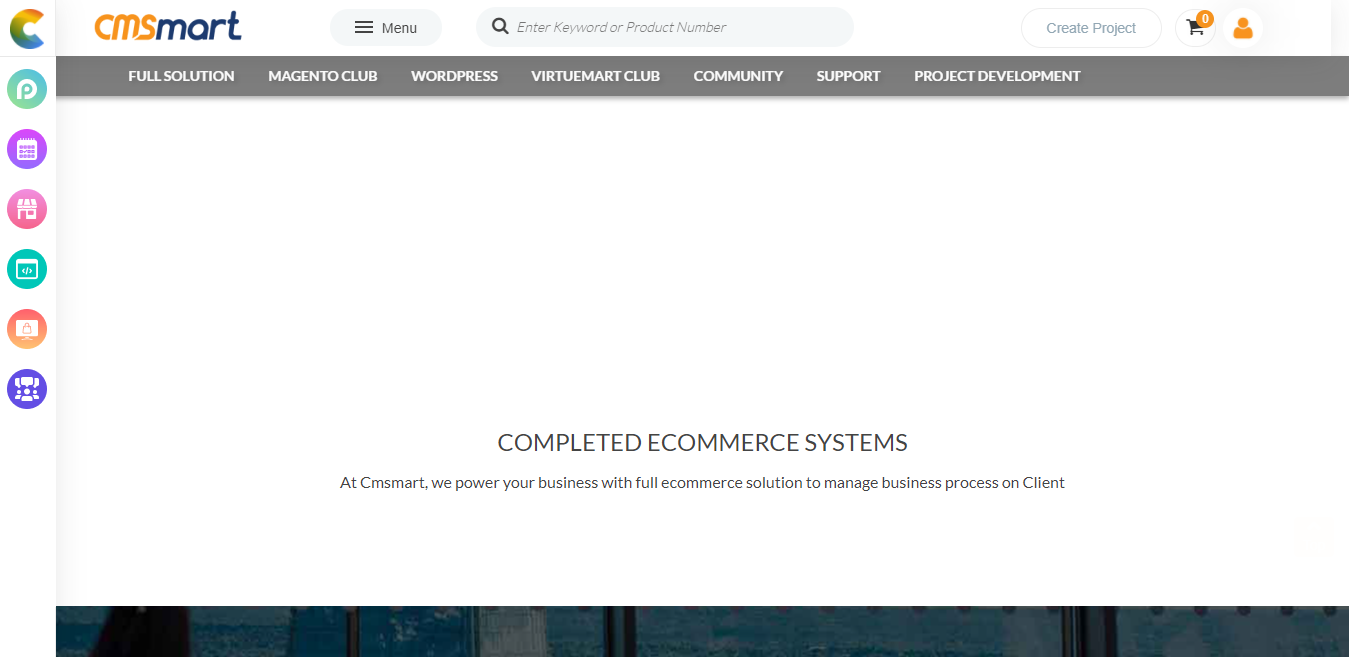This screenshot has width=1349, height=657.
Task: Open the WordPress menu item
Action: coord(454,76)
